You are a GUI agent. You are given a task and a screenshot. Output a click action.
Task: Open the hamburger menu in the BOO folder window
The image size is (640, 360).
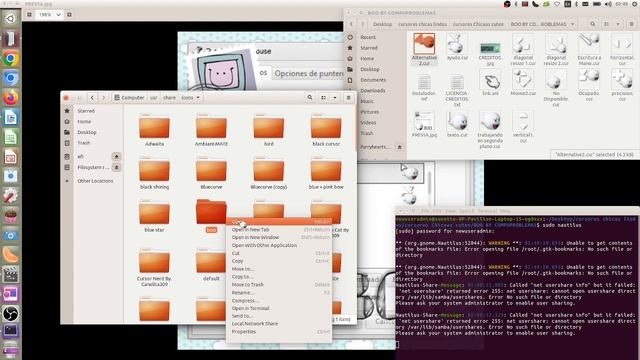[x=631, y=24]
